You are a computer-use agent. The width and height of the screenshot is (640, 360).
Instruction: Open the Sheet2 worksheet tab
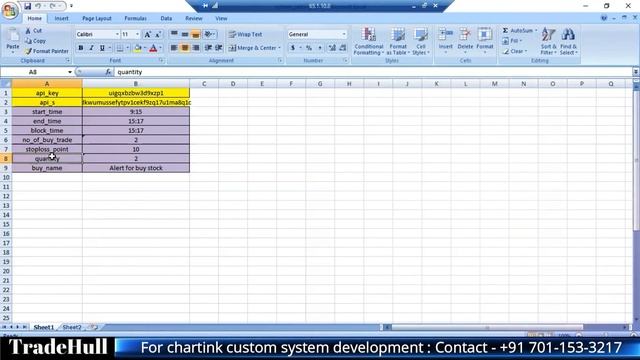72,327
